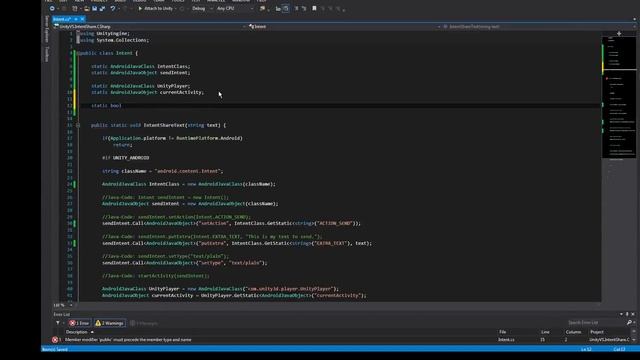640x360 pixels.
Task: Click the Error List filter icon
Action: [x=58, y=323]
